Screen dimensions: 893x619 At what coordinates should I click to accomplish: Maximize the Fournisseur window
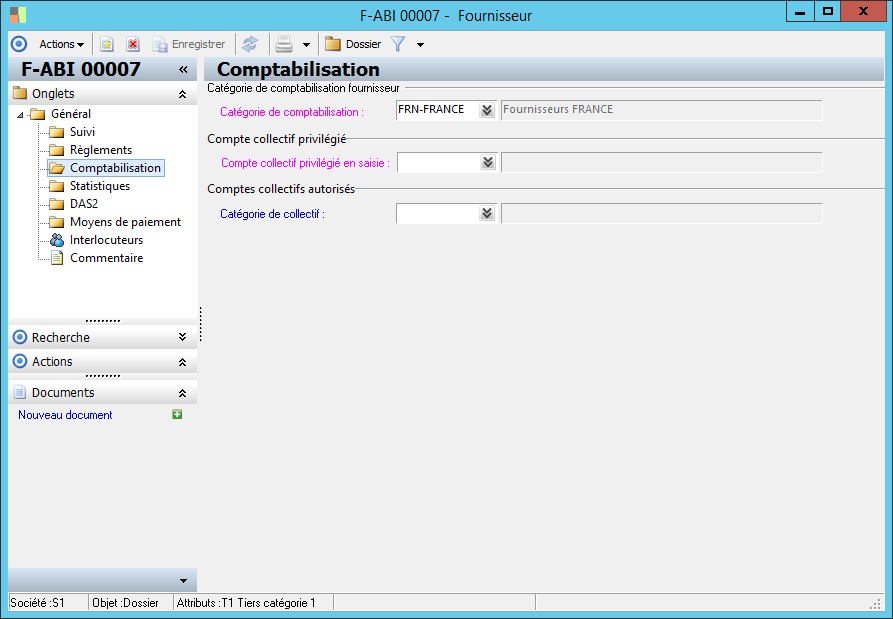(828, 11)
